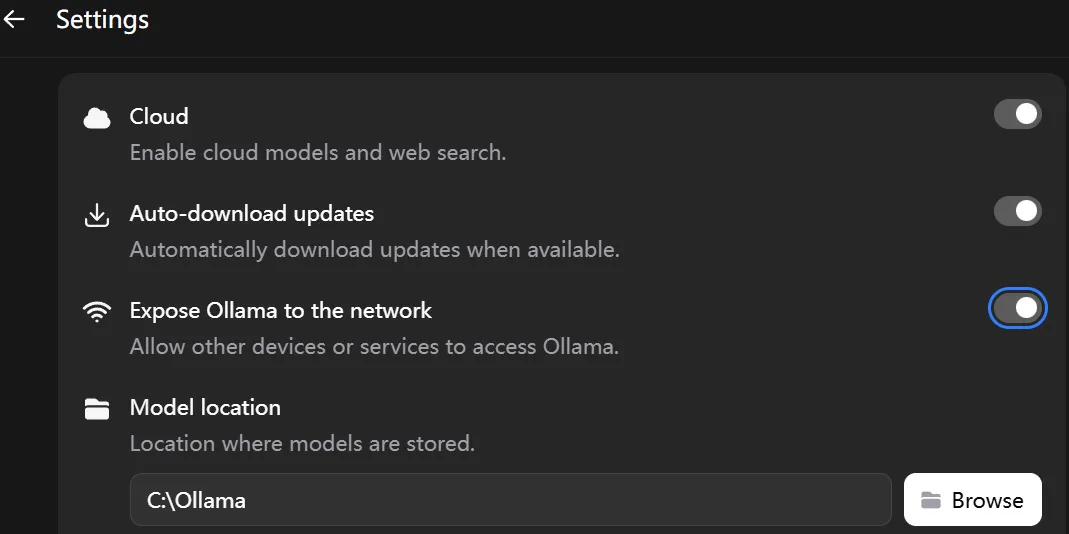
Task: Go back using the arrow icon
Action: point(14,19)
